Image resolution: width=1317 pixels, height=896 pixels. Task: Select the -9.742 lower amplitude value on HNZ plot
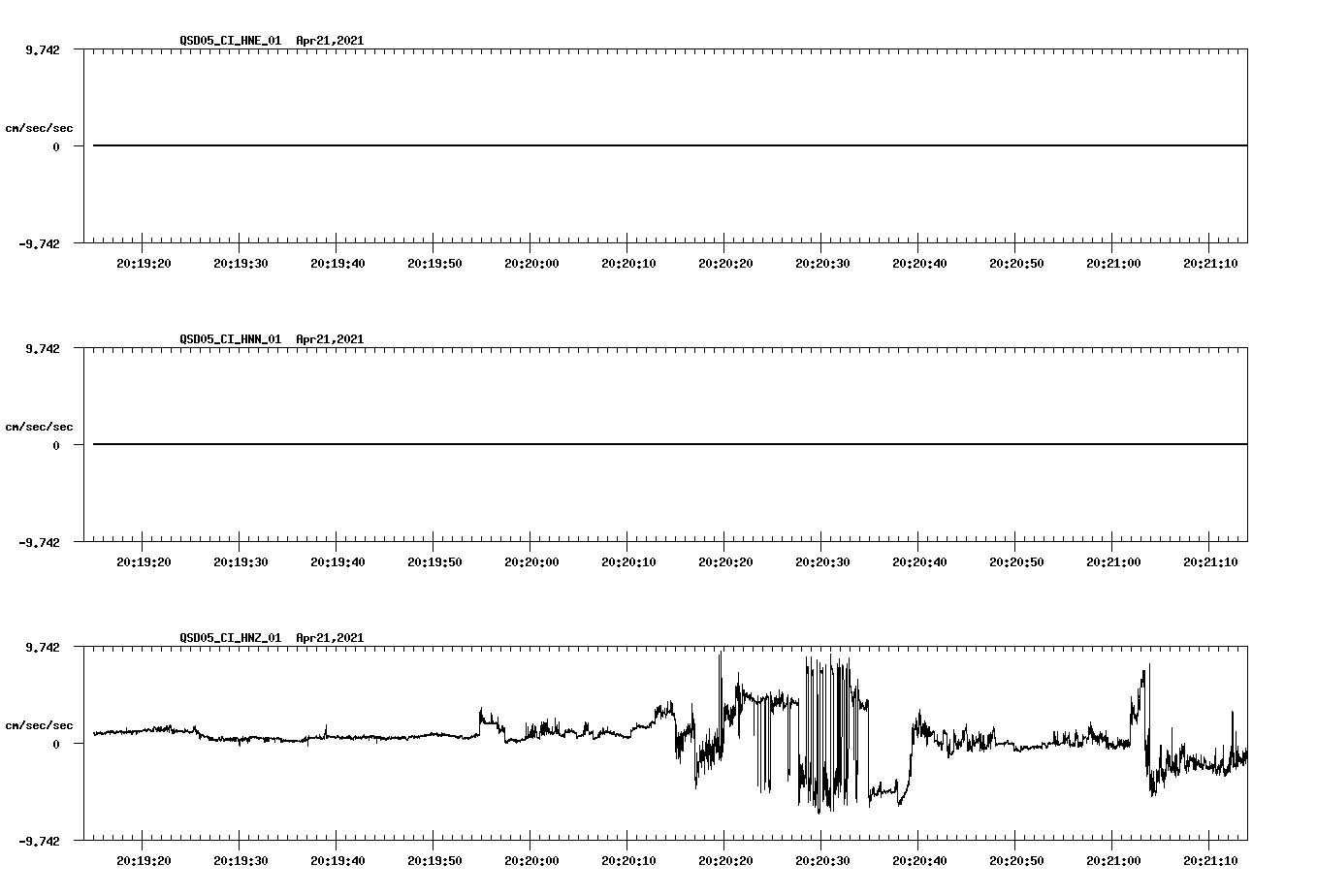tap(39, 842)
